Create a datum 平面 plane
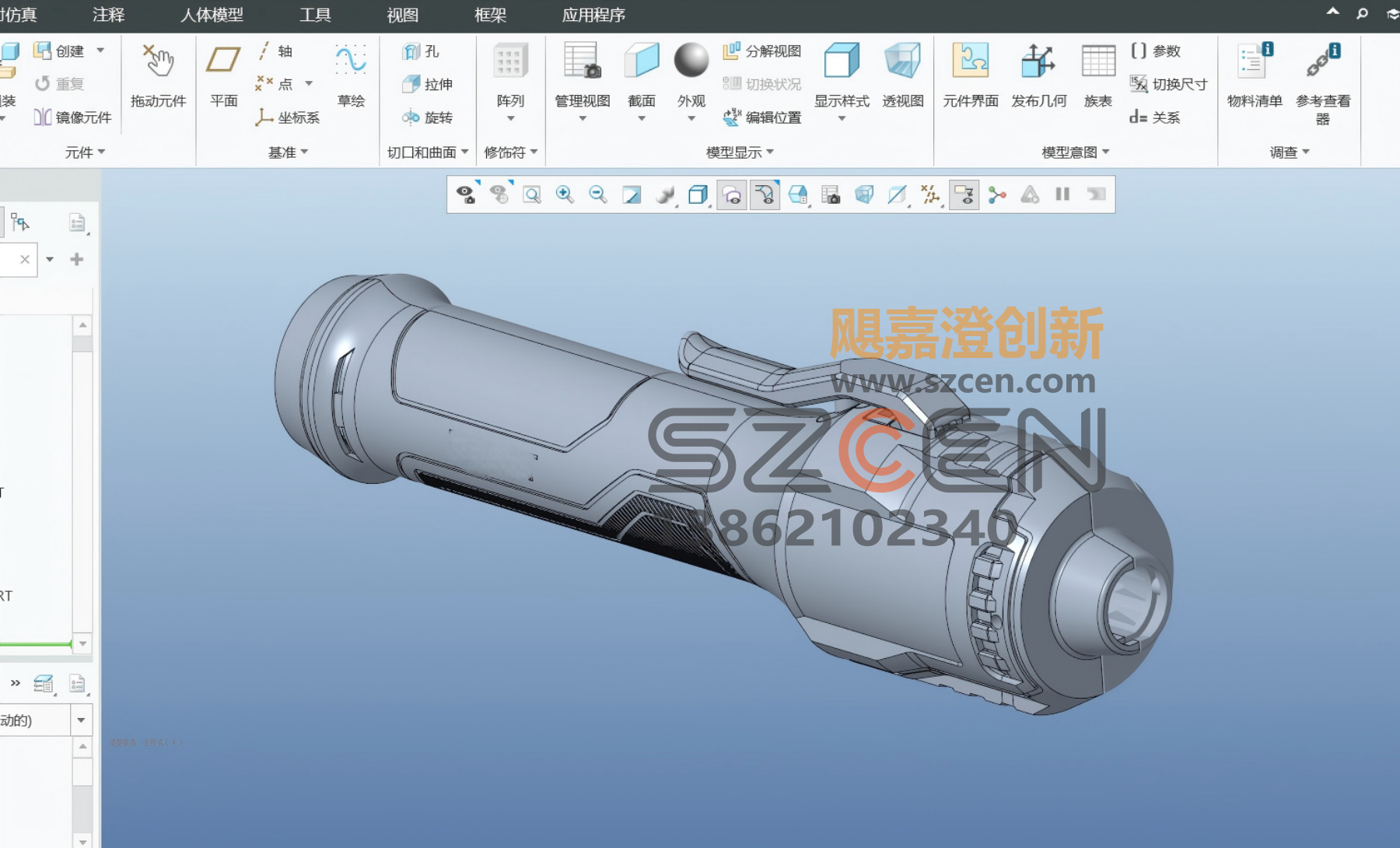Viewport: 1400px width, 848px height. [x=223, y=75]
